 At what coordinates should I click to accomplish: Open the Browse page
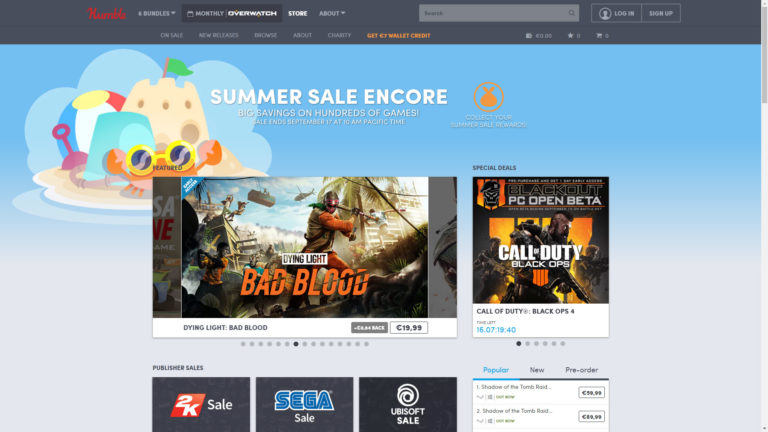pos(265,35)
